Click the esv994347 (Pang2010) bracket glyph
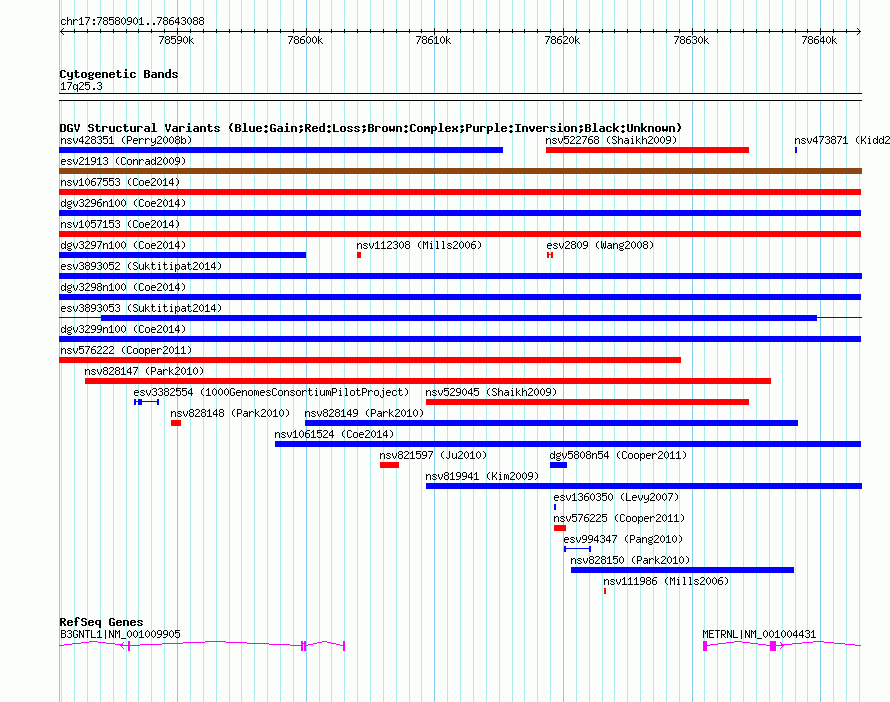 [577, 549]
